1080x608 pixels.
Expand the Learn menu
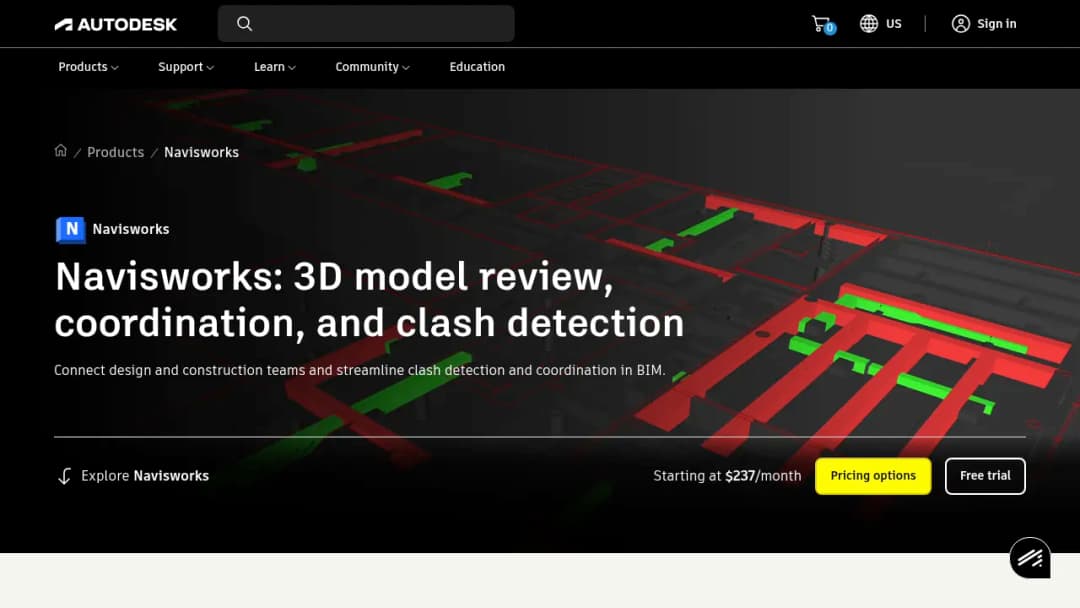click(275, 67)
